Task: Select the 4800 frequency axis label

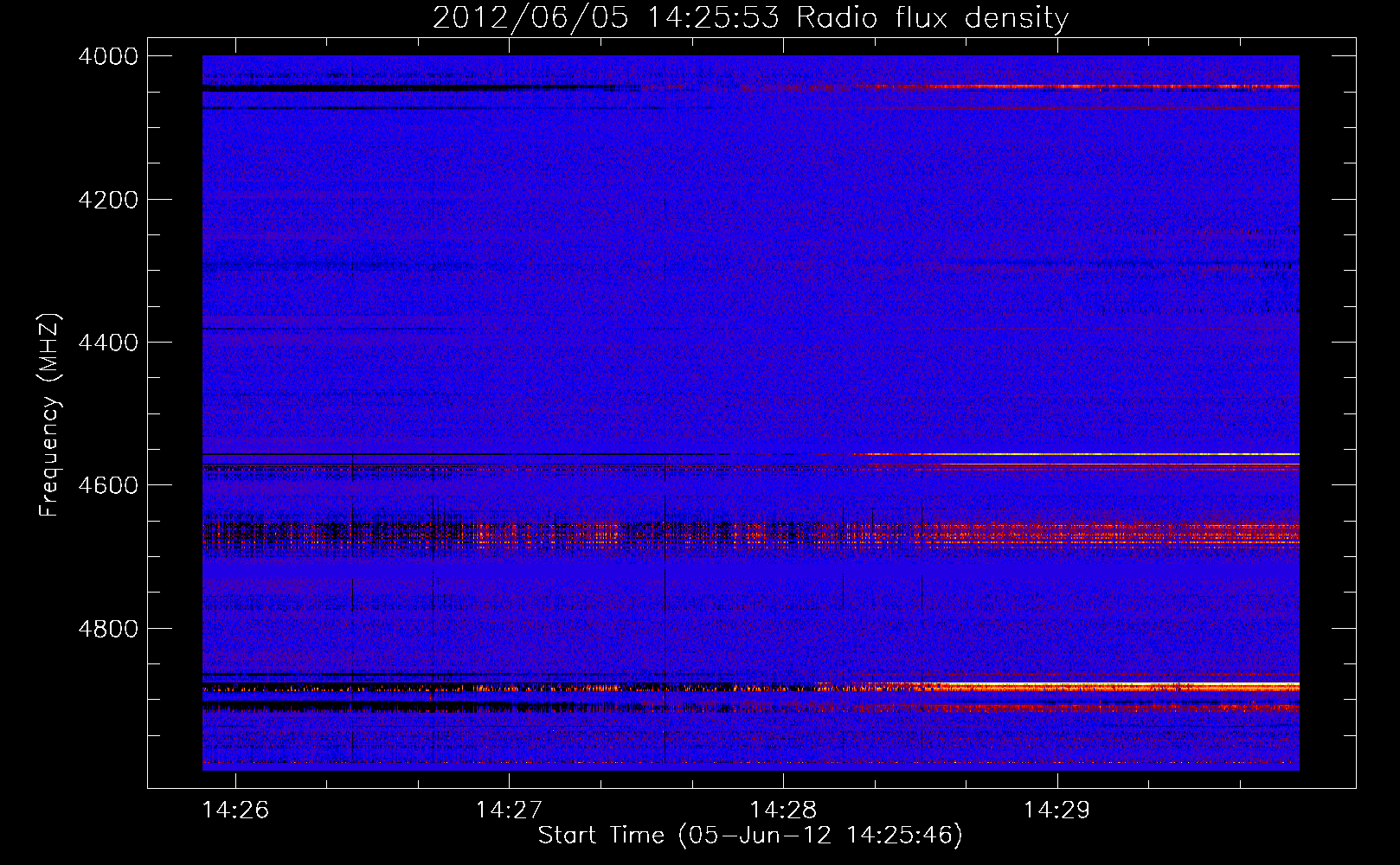Action: point(107,629)
